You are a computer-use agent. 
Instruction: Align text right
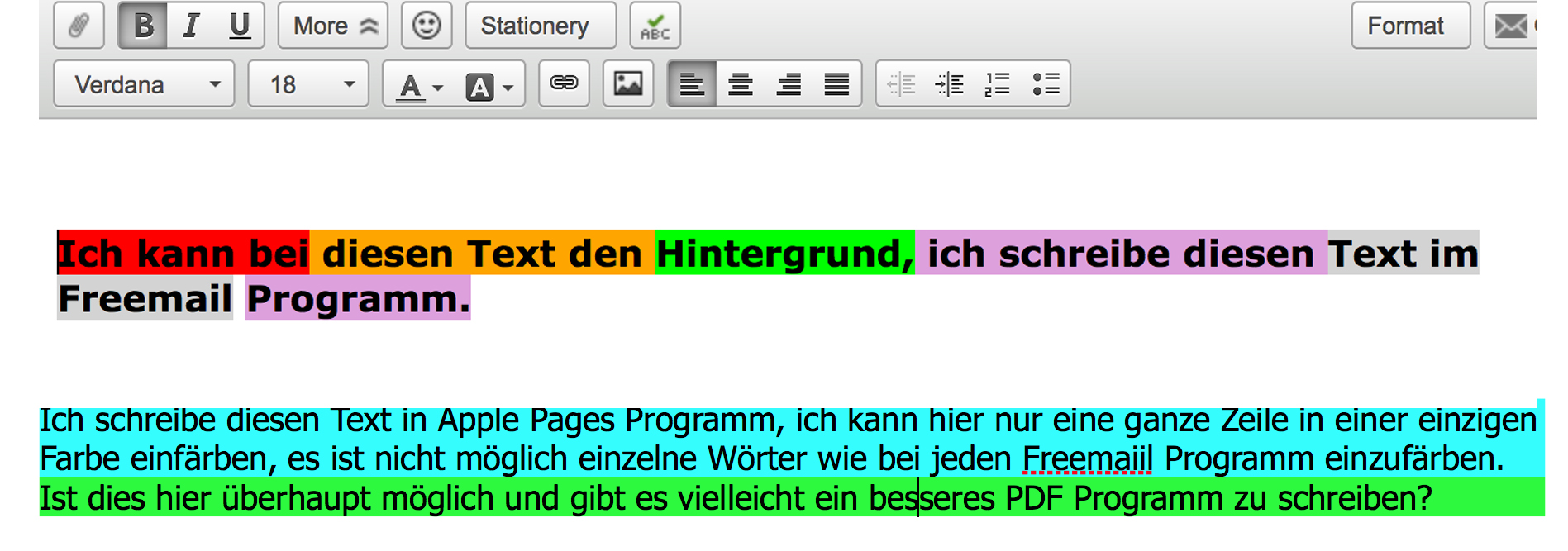(x=789, y=84)
